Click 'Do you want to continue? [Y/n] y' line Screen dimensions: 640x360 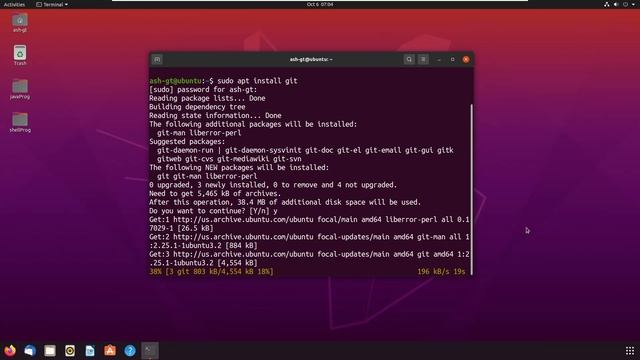[213, 211]
